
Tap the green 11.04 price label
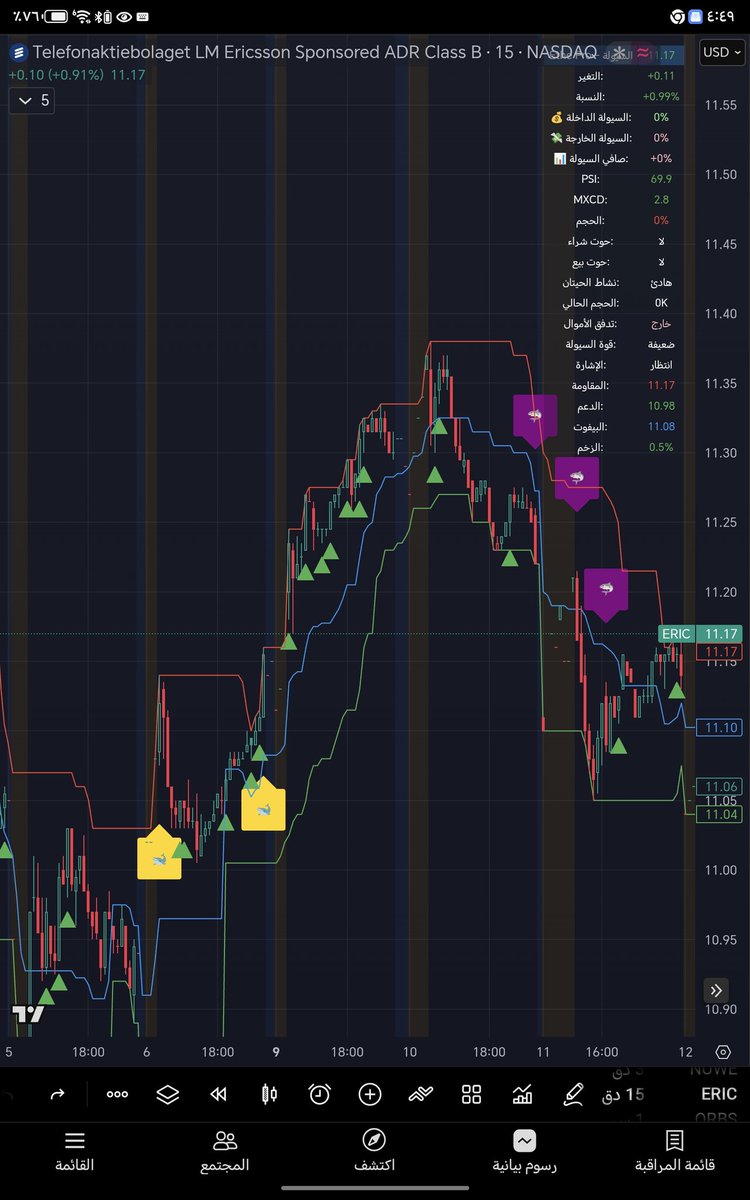721,815
